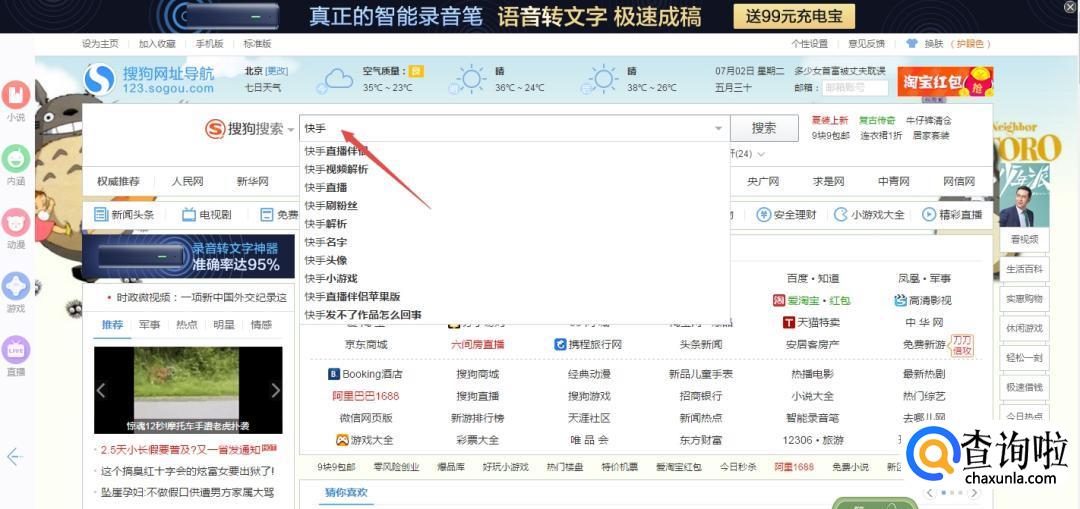
Task: Click the 阿里巴巴1688 link
Action: tap(365, 396)
